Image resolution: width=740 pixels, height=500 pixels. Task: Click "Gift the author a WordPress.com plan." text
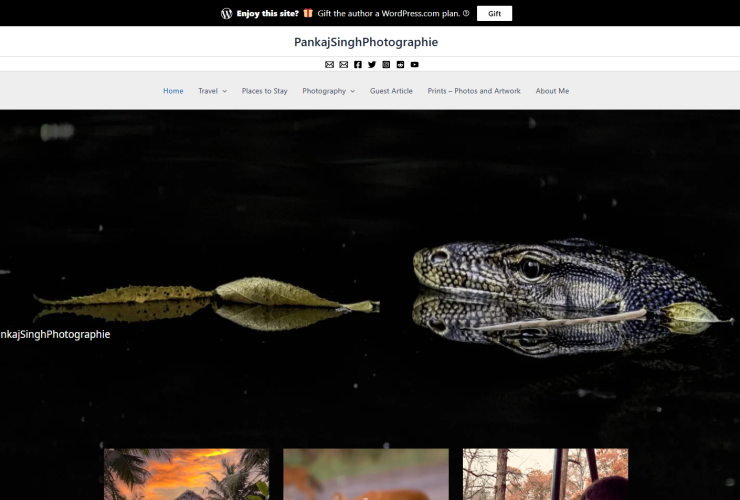click(x=389, y=13)
